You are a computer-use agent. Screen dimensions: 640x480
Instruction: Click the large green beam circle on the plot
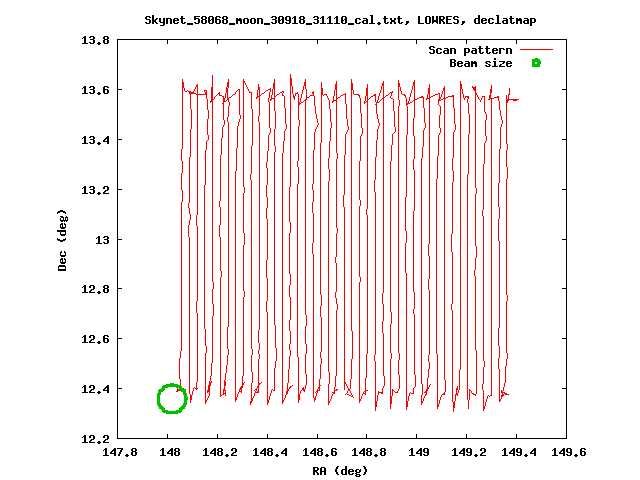click(172, 398)
